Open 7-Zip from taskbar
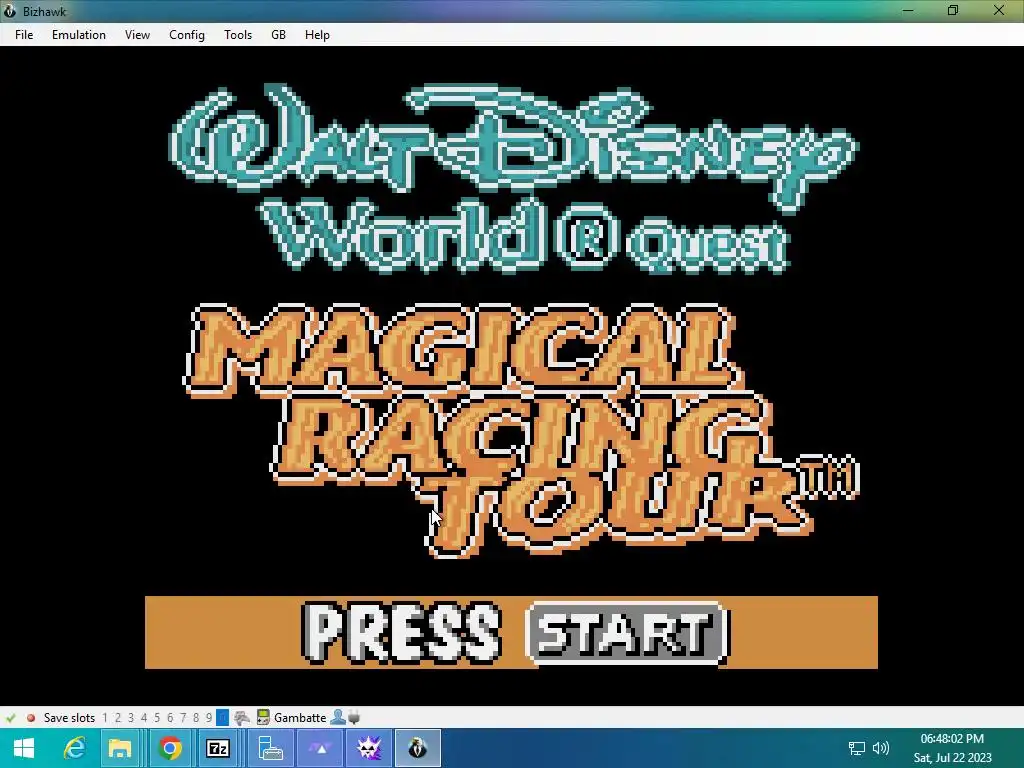 tap(217, 748)
